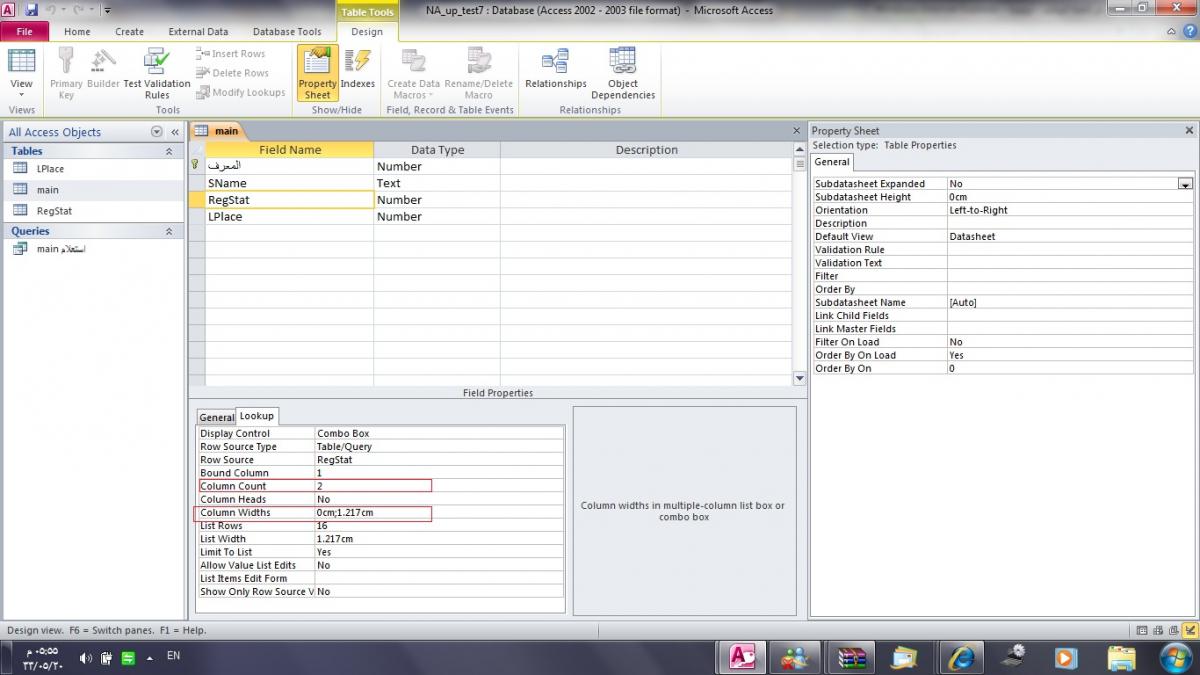Click the Design View status bar icon
The height and width of the screenshot is (675, 1200).
pos(1189,630)
